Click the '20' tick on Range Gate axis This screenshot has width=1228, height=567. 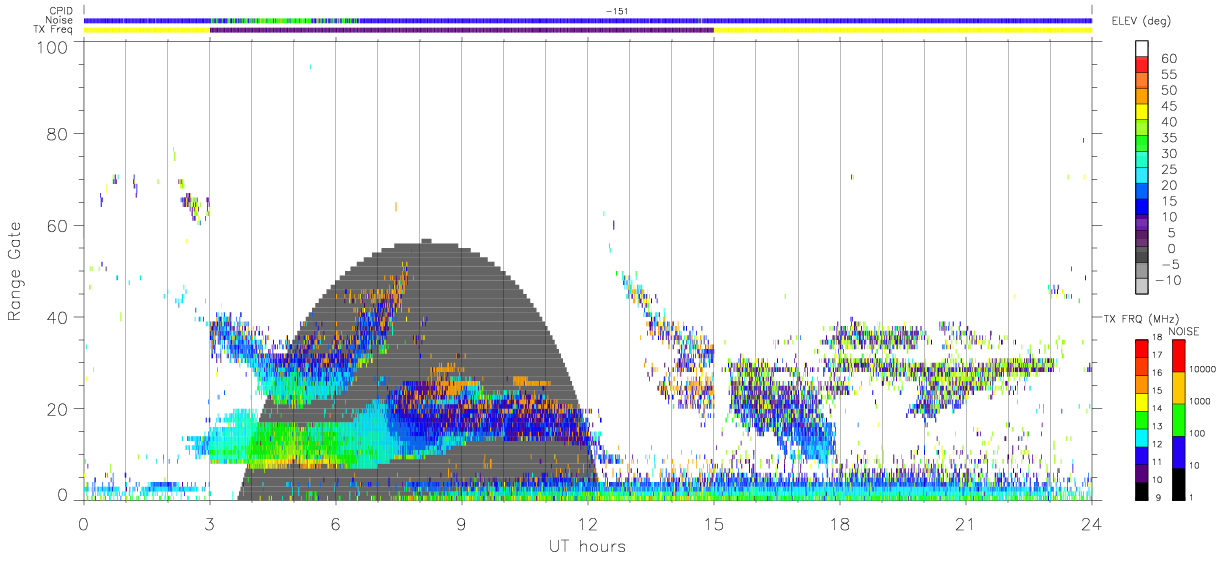pos(59,409)
